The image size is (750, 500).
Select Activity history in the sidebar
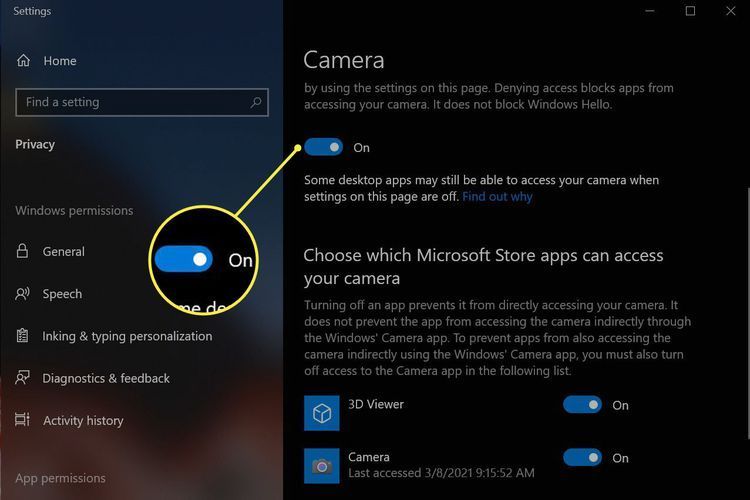tap(83, 421)
